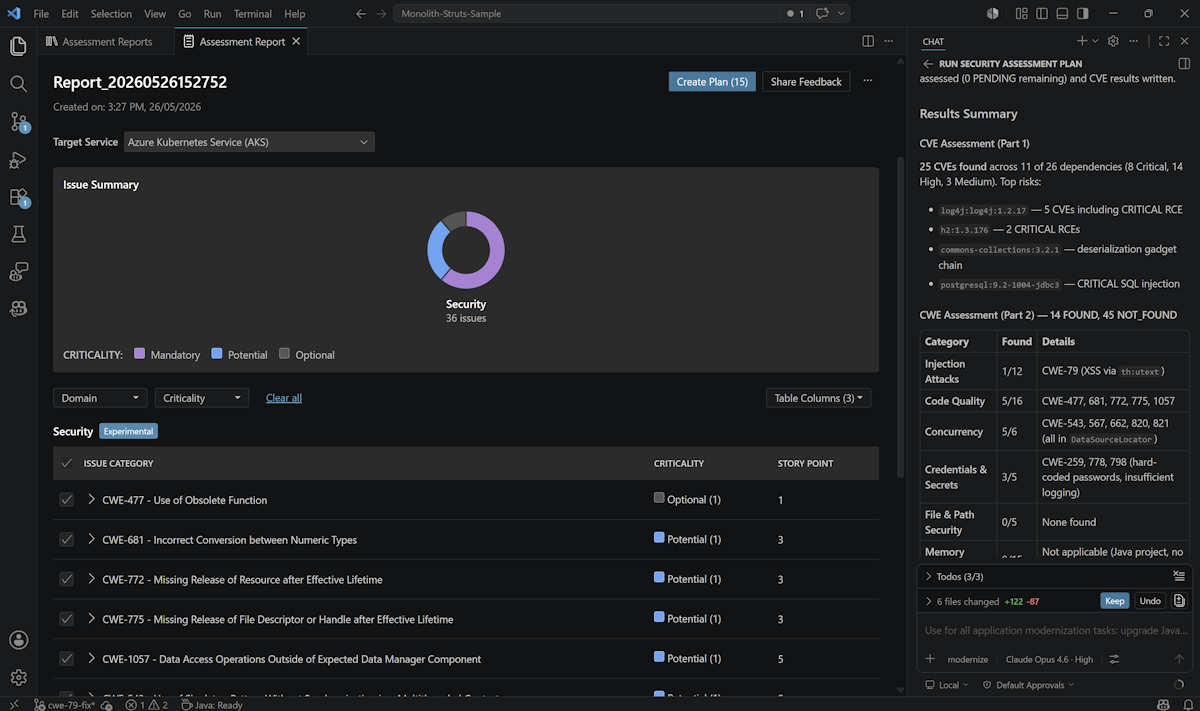Click the Mandatory purple legend swatch

pos(140,354)
